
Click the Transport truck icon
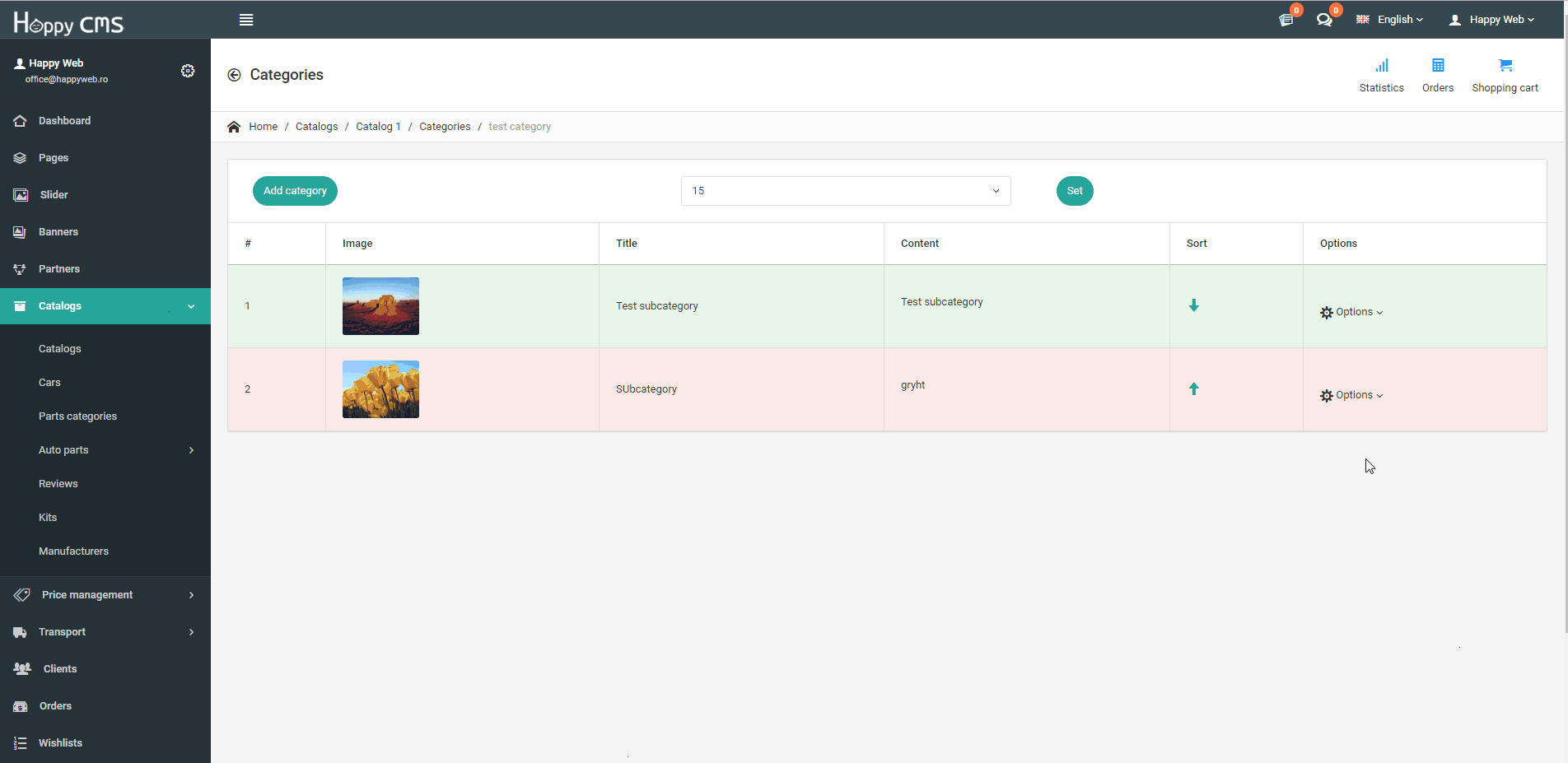(20, 632)
